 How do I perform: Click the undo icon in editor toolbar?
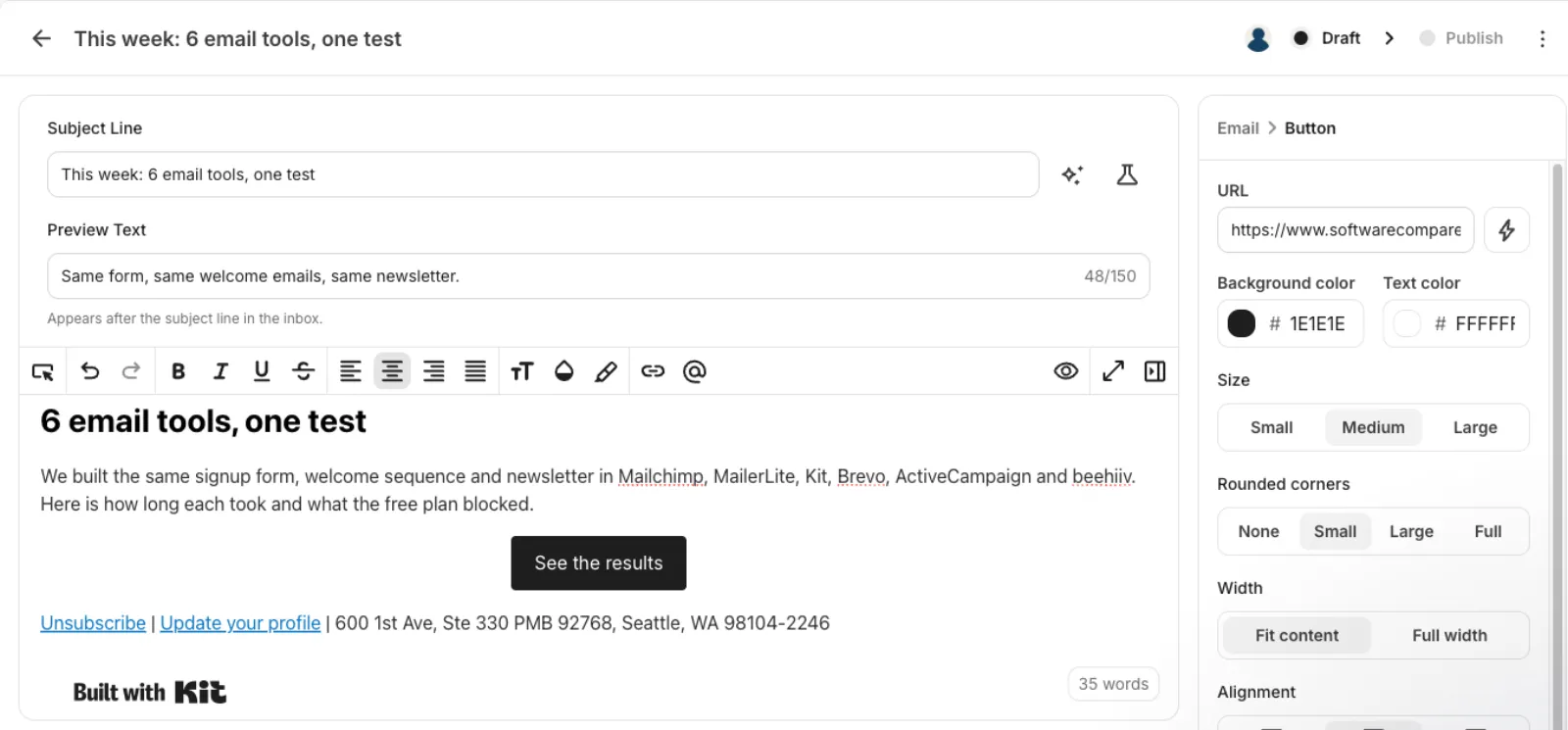(90, 371)
